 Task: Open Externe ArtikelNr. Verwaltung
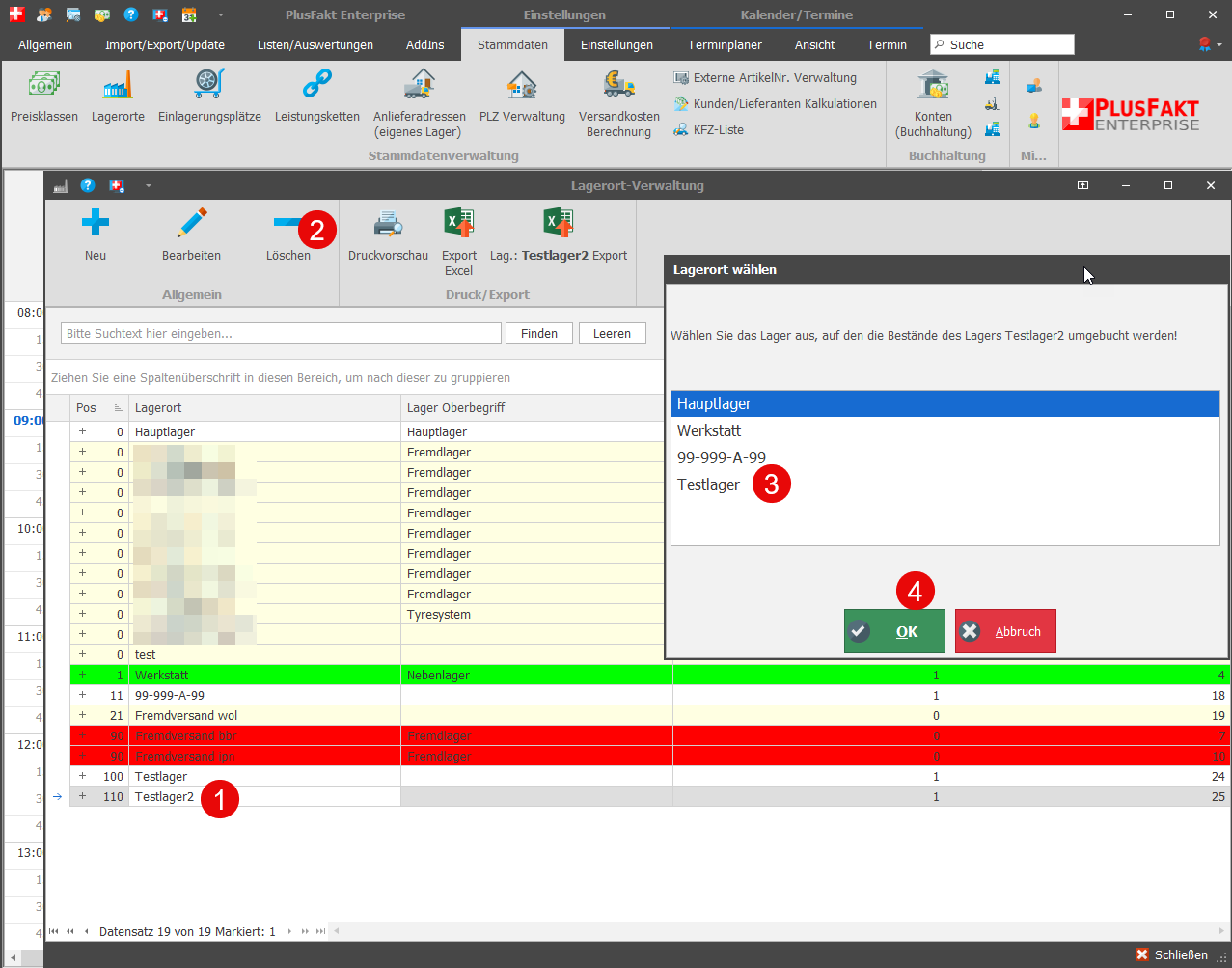765,77
